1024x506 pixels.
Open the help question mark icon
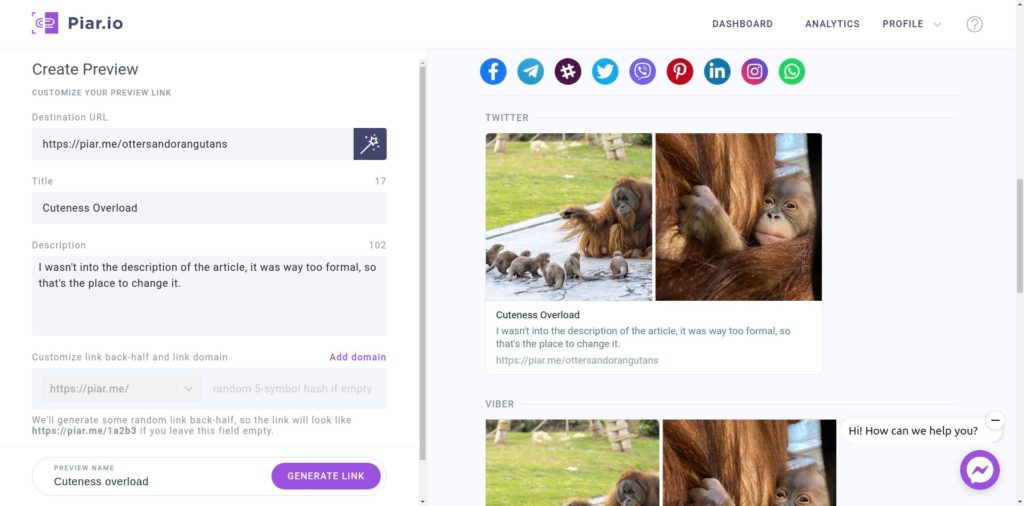(x=974, y=24)
